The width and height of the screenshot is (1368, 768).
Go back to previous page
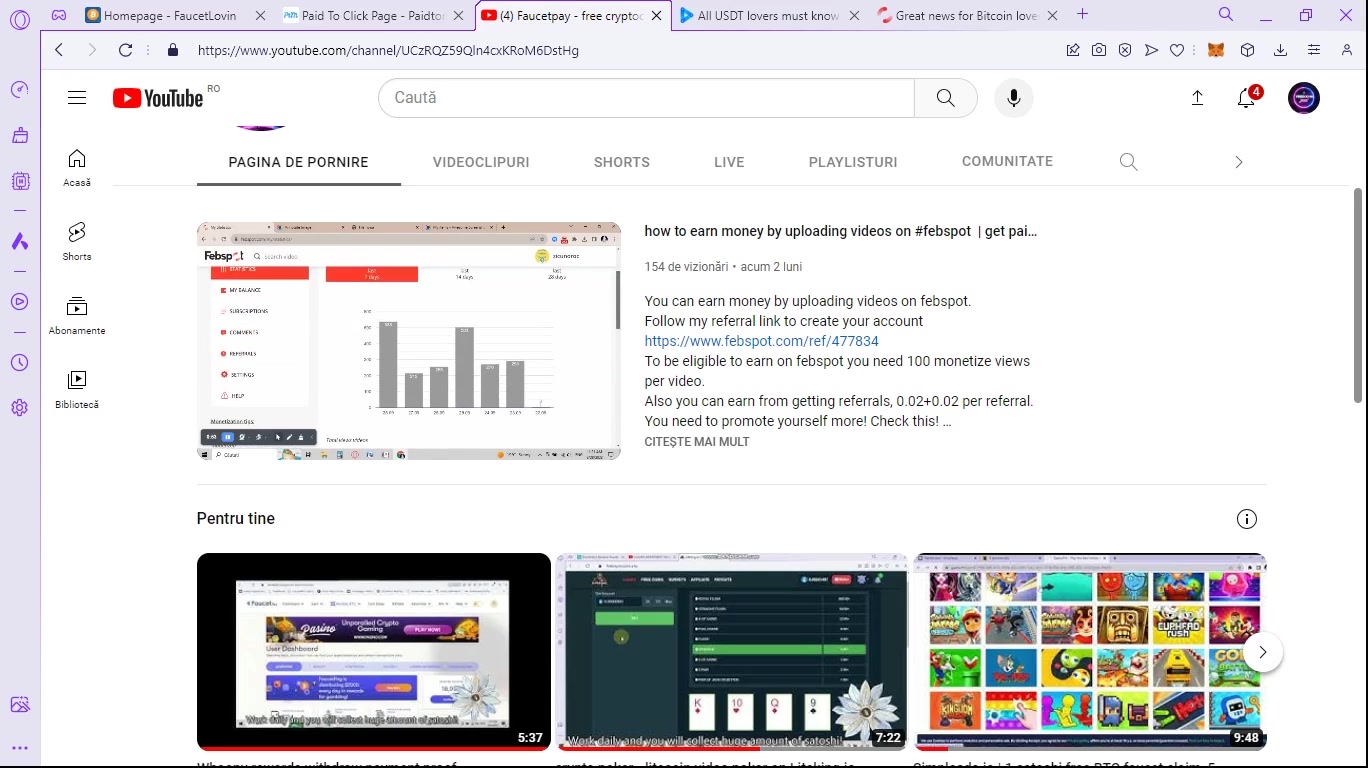(59, 50)
